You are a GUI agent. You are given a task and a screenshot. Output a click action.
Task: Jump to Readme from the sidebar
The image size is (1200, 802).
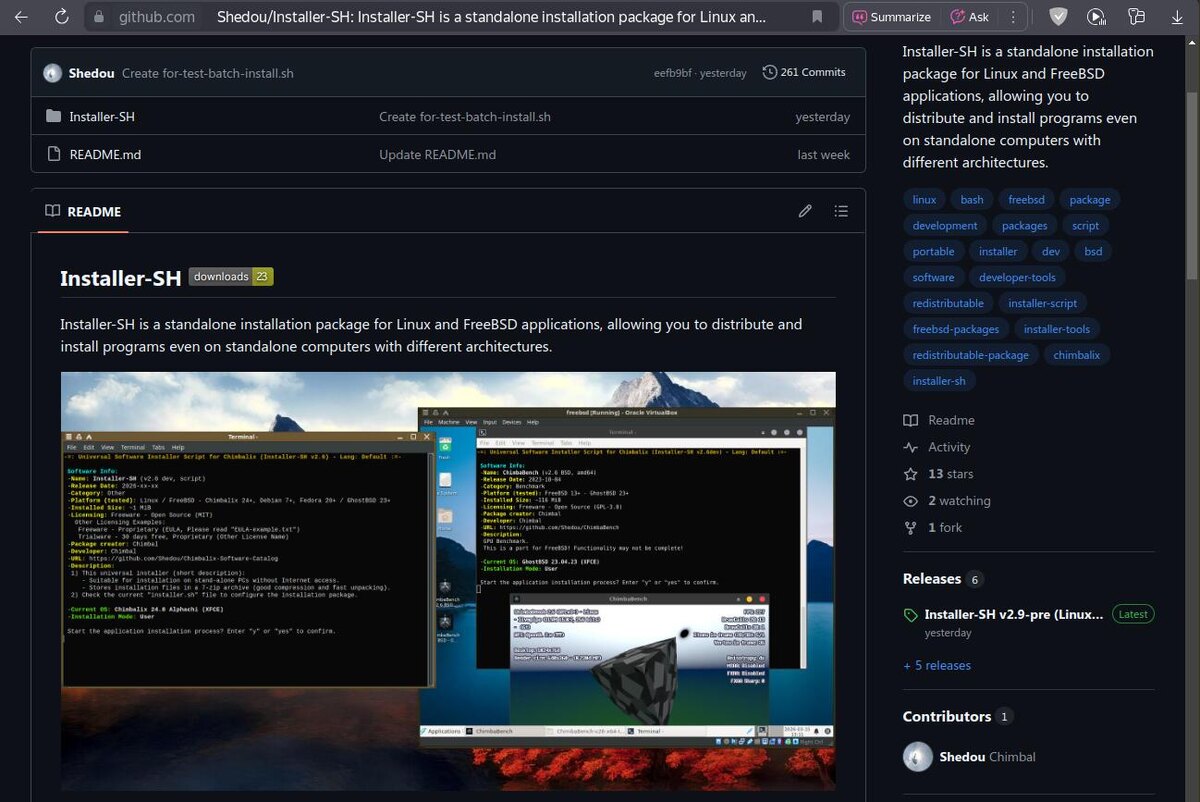pos(939,420)
